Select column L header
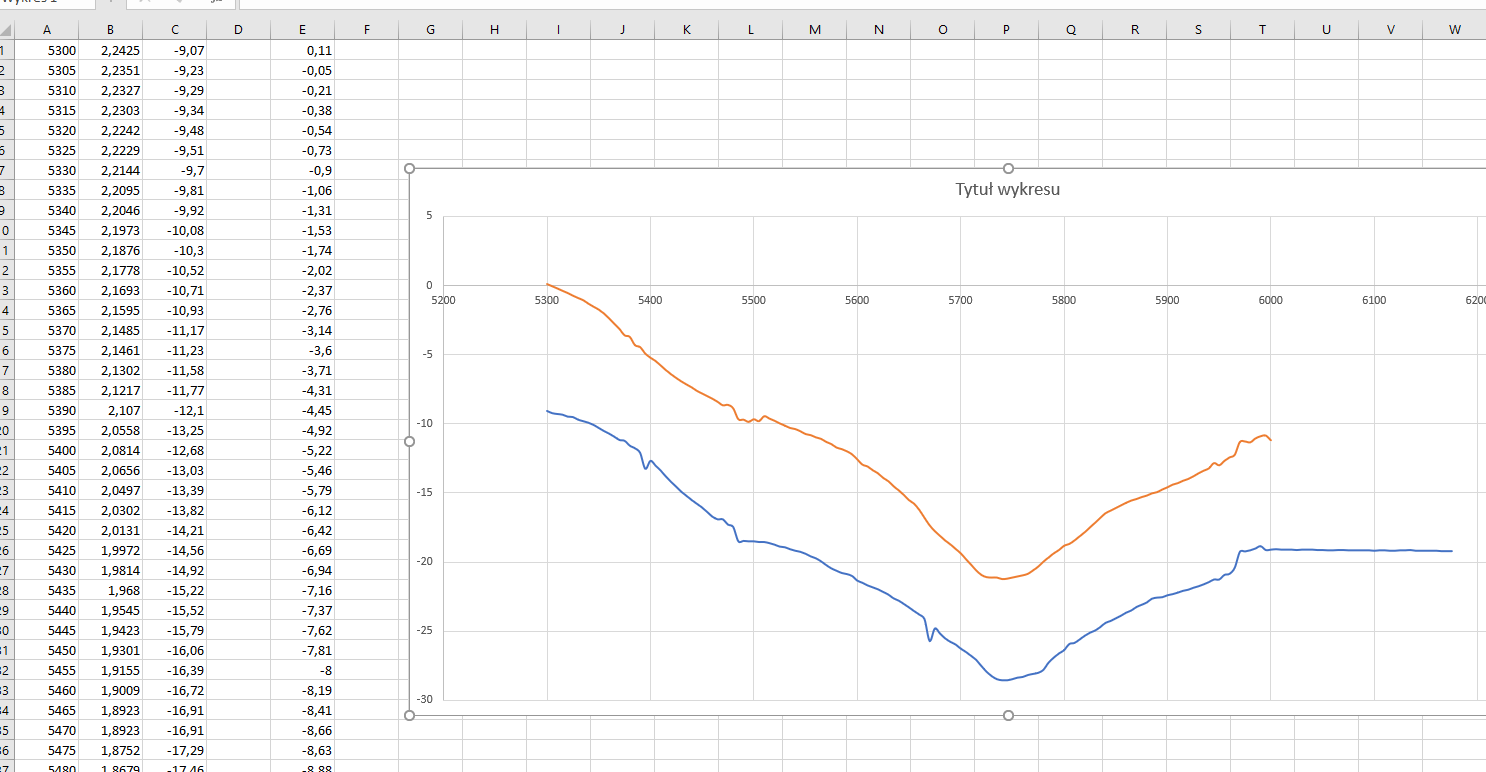The image size is (1486, 772). 750,30
